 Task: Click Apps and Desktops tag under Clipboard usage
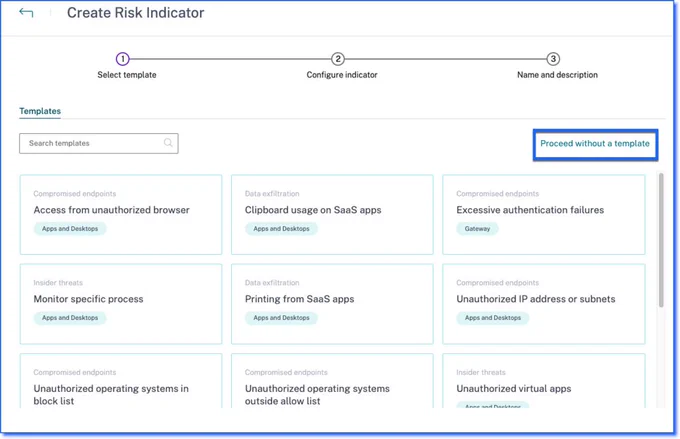[281, 229]
